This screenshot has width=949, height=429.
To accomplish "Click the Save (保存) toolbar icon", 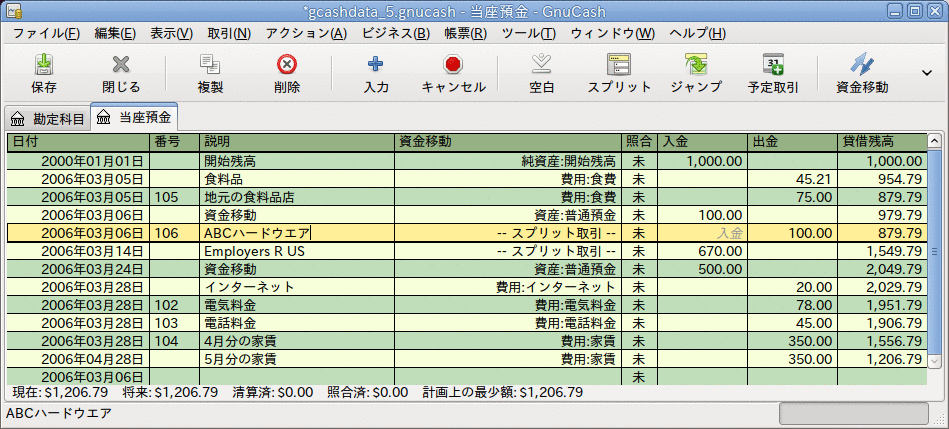I will click(x=44, y=66).
